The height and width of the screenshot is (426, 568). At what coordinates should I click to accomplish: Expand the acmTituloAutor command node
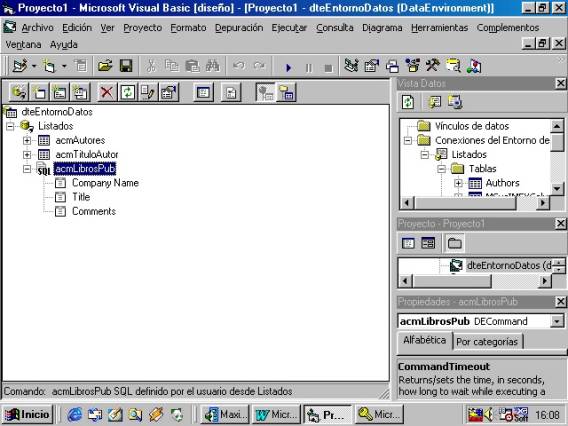pos(27,155)
